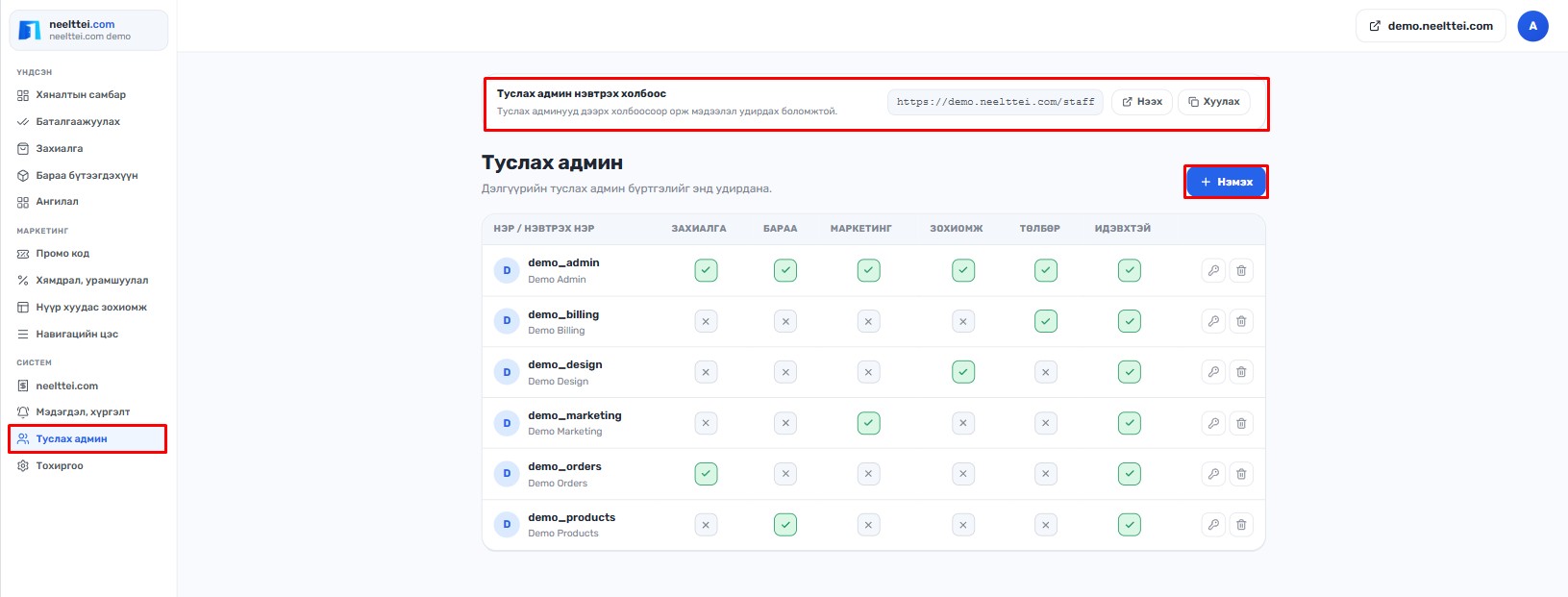Click the demo_marketing username text
This screenshot has width=1568, height=597.
(x=575, y=415)
